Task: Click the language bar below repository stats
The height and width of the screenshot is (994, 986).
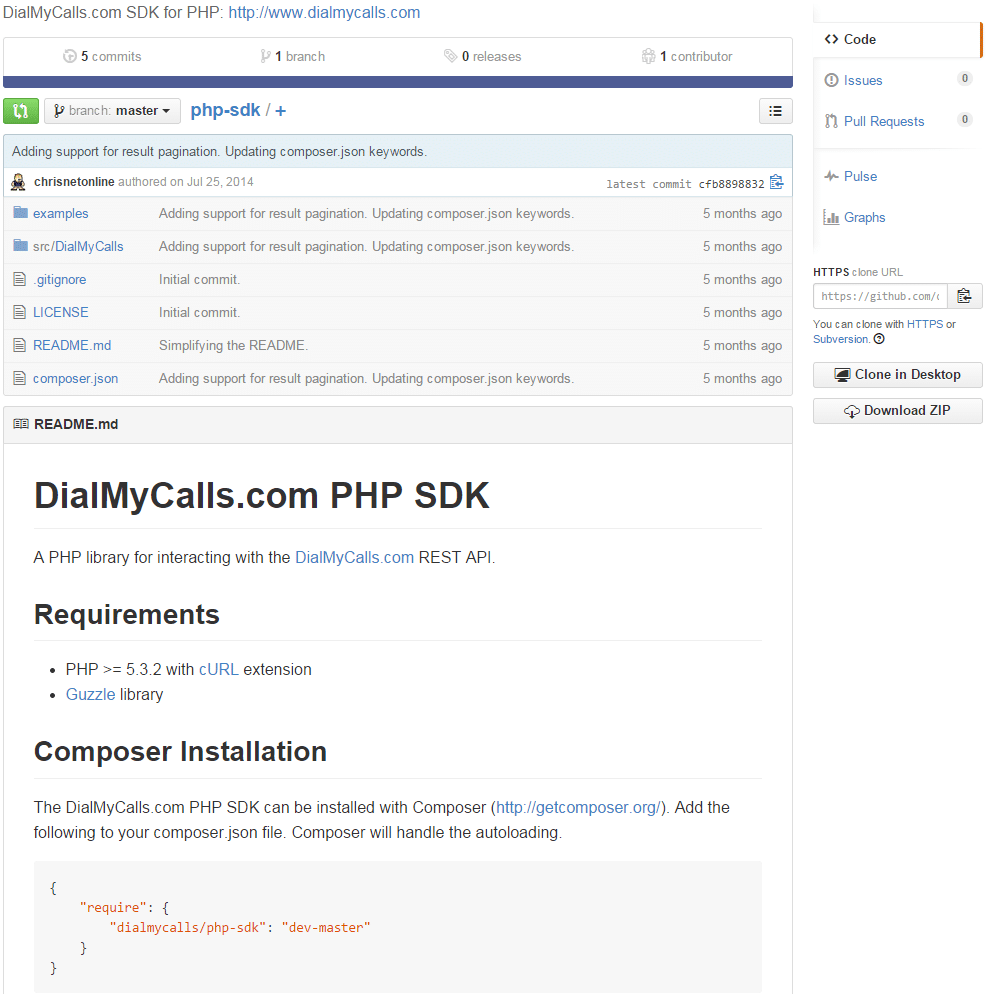Action: (x=397, y=82)
